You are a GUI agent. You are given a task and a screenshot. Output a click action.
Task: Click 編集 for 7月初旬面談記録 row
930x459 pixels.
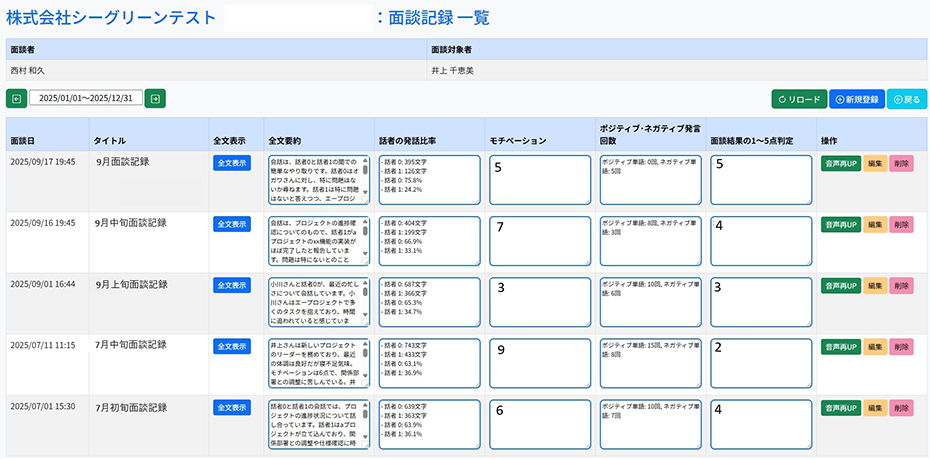pyautogui.click(x=874, y=408)
